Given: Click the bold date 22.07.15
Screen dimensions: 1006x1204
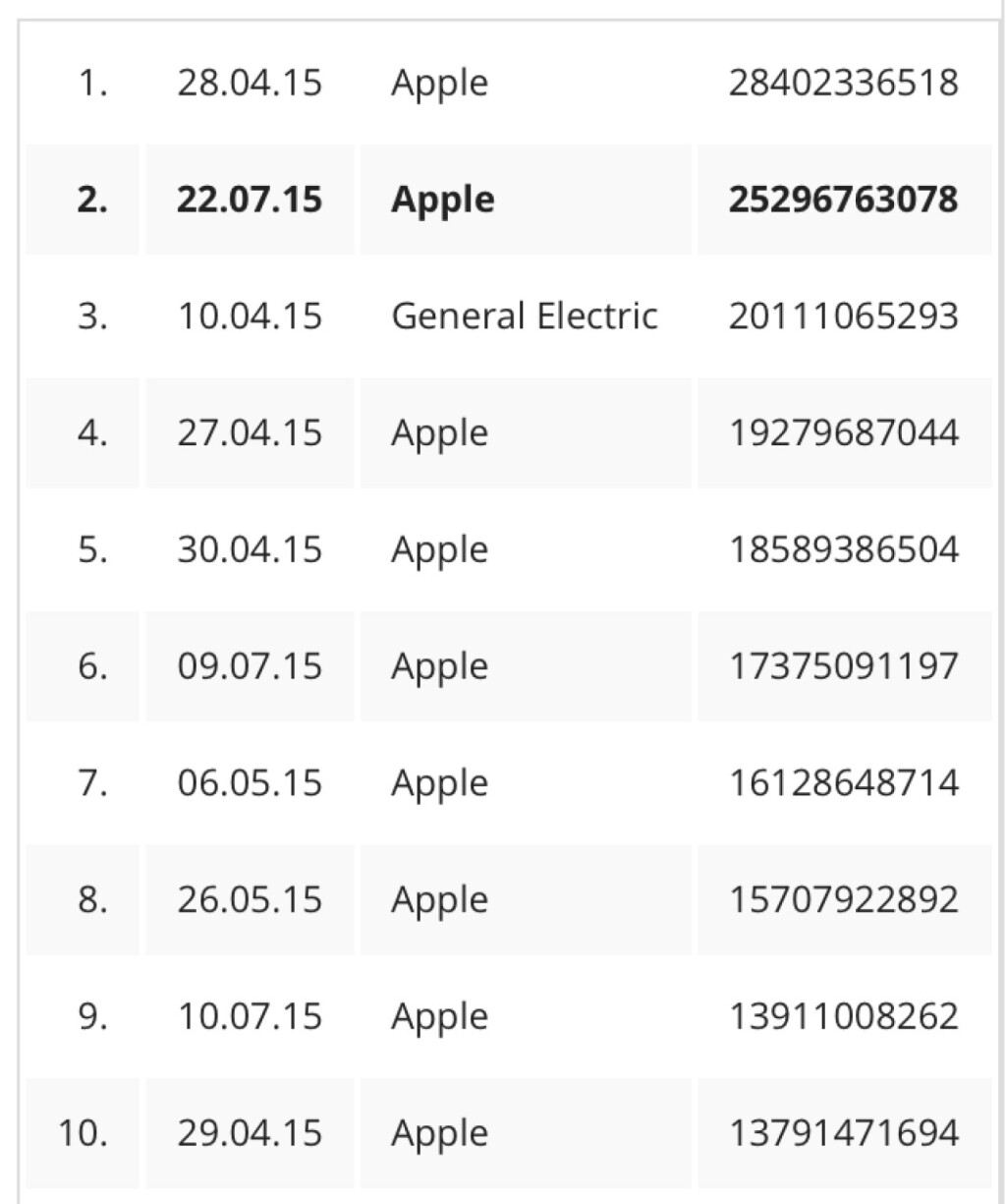Looking at the screenshot, I should point(250,200).
